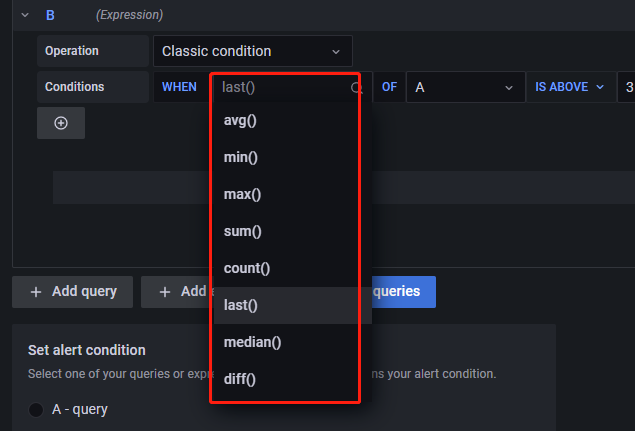Collapse the B expression section chevron

click(25, 15)
